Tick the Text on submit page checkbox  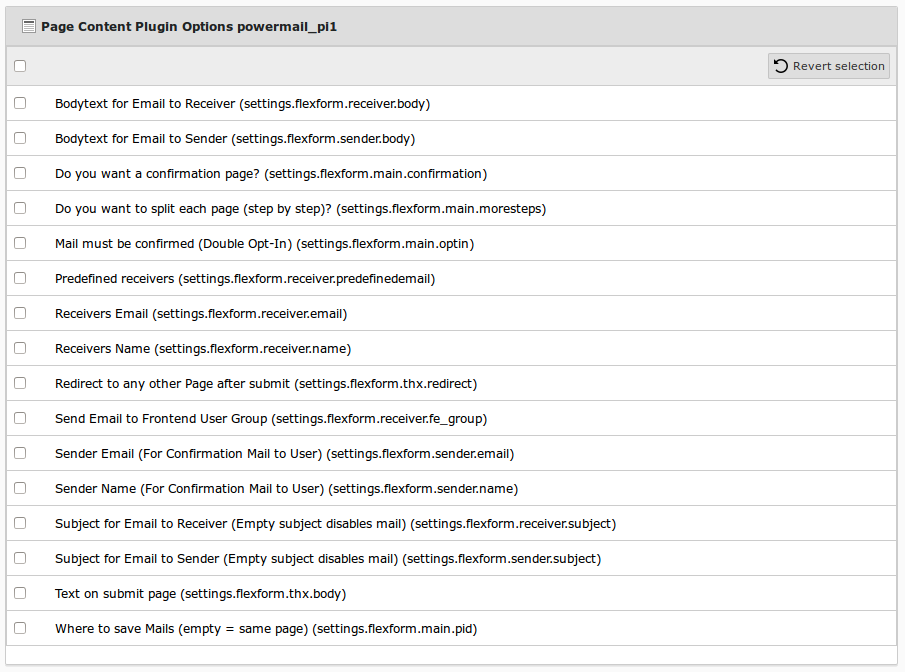20,593
